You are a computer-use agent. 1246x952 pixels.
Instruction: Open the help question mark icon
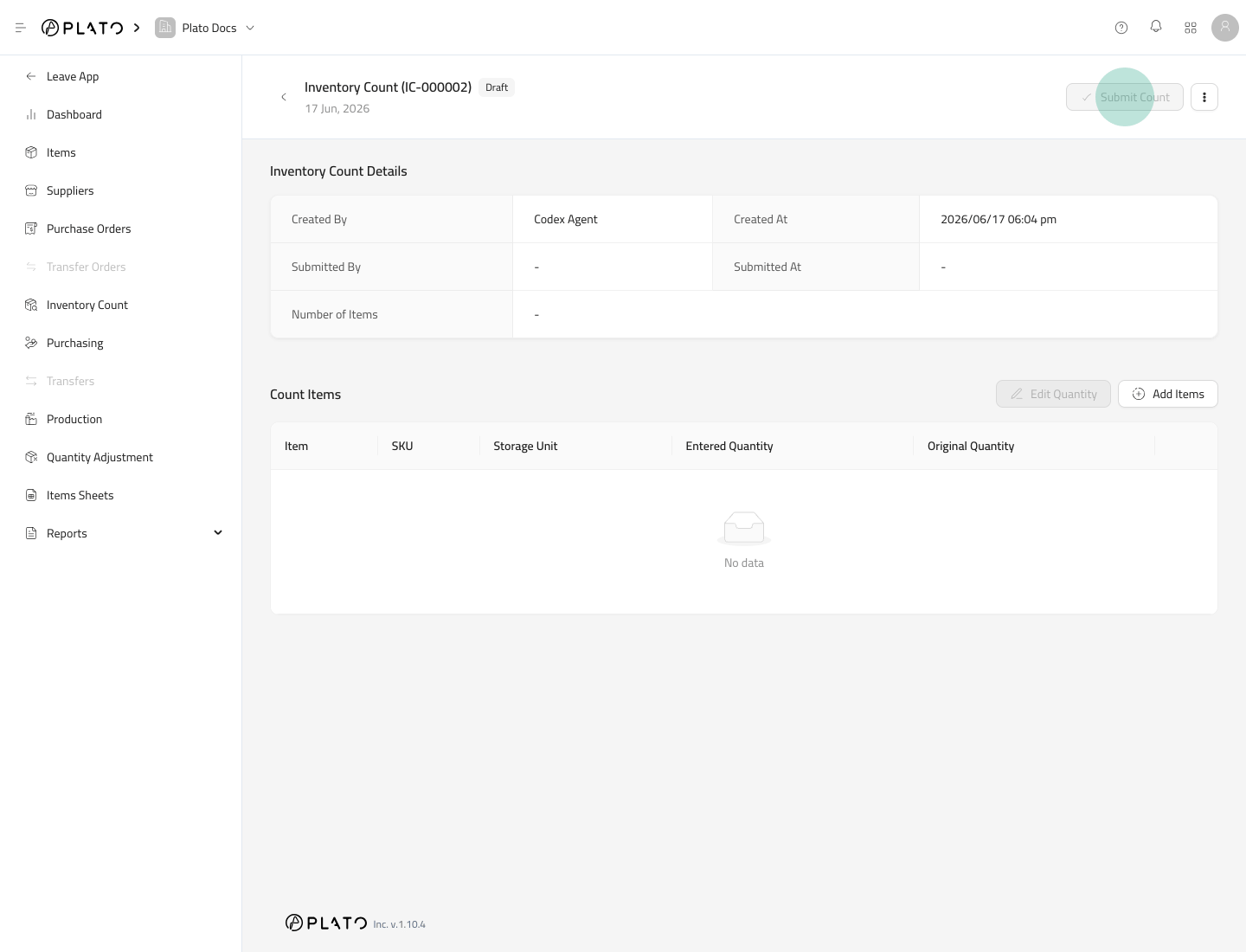point(1121,28)
